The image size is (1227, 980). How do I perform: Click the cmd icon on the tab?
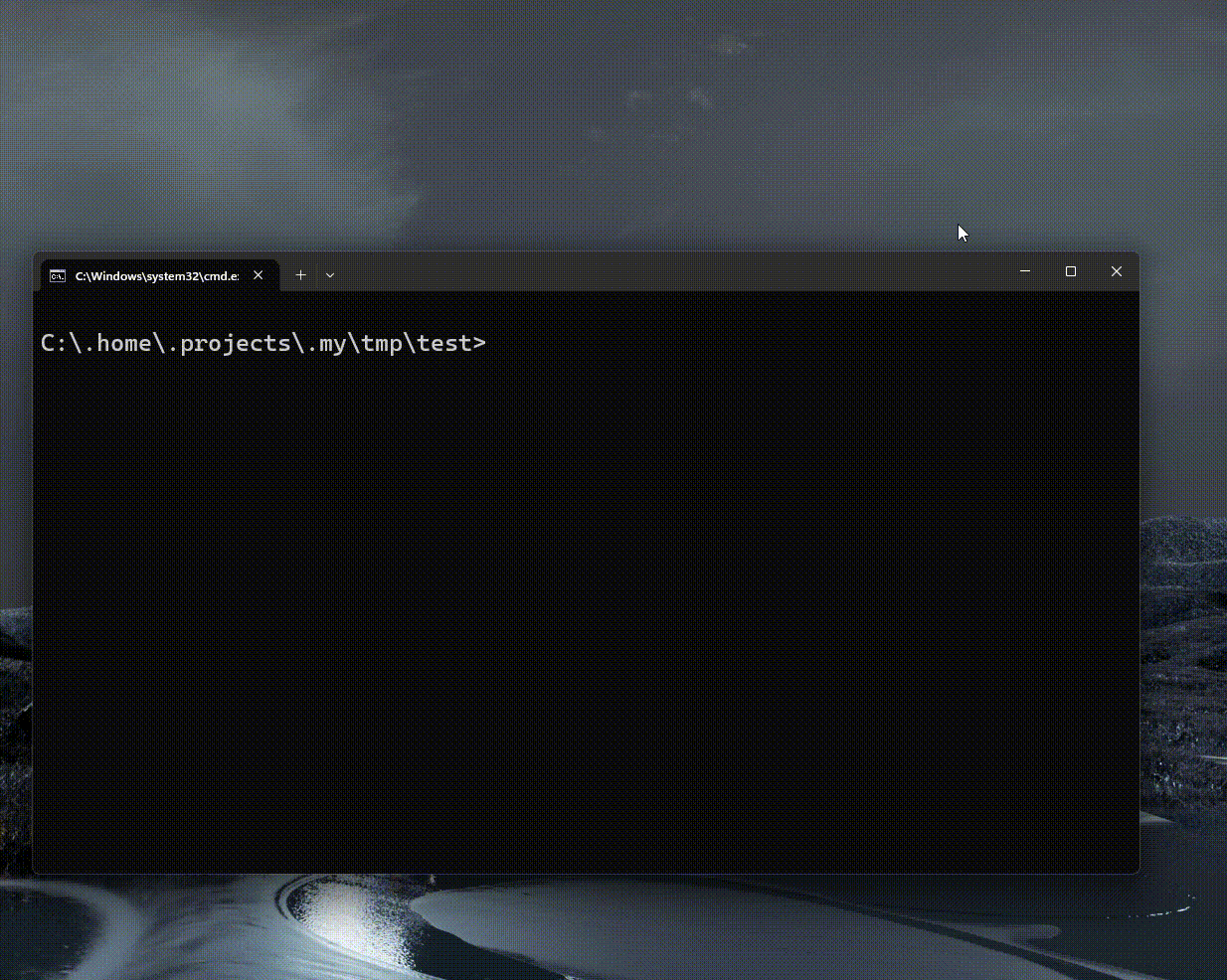58,275
